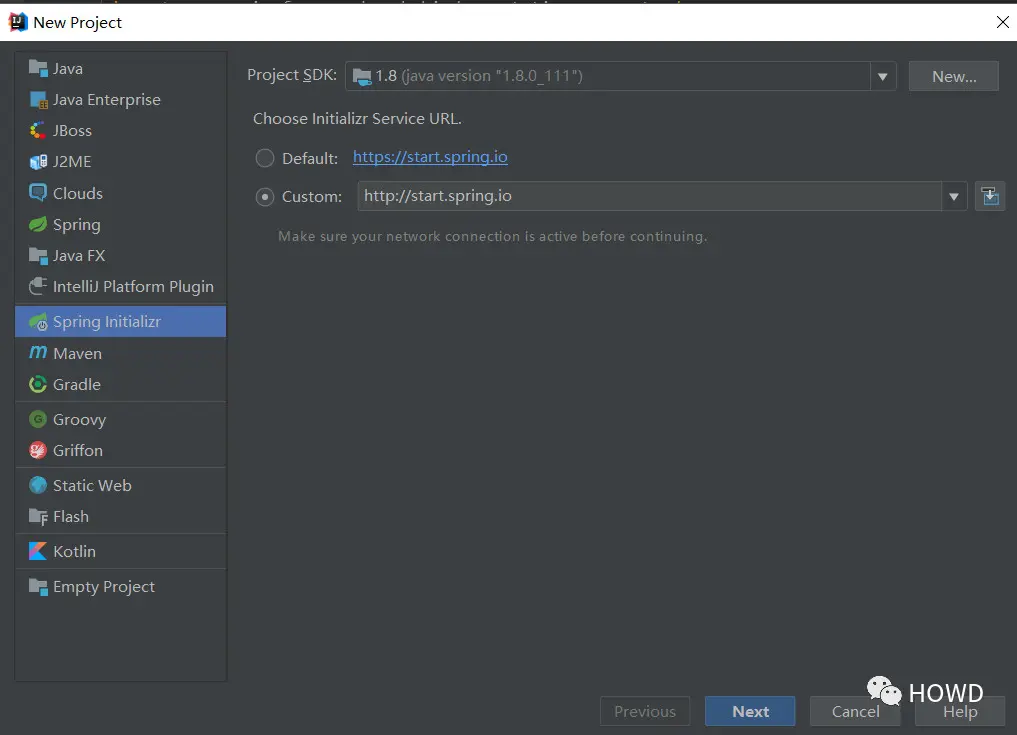Click the Gradle icon

pos(38,384)
